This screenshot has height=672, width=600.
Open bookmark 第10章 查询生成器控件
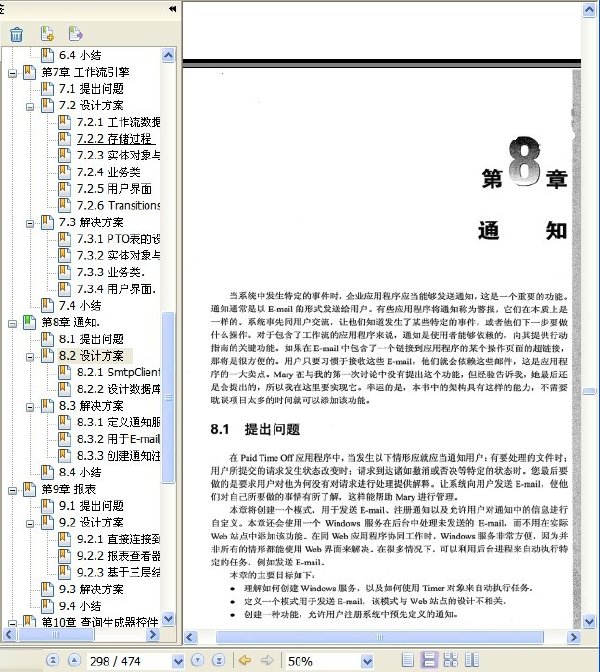click(100, 622)
